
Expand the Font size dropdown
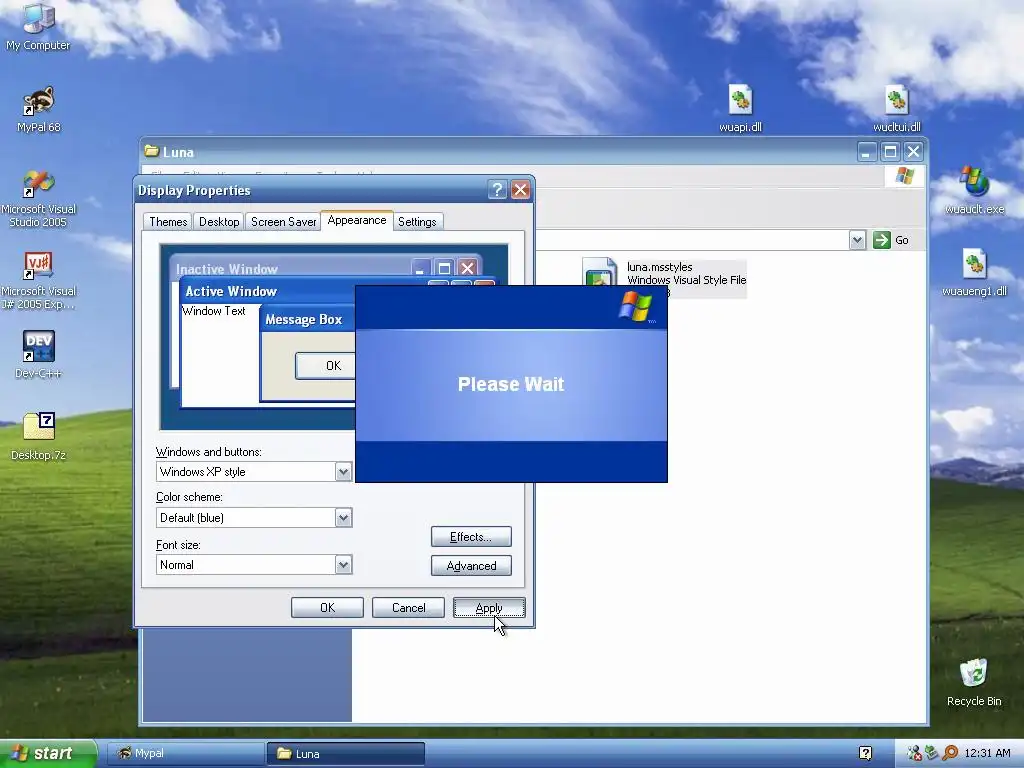coord(343,565)
